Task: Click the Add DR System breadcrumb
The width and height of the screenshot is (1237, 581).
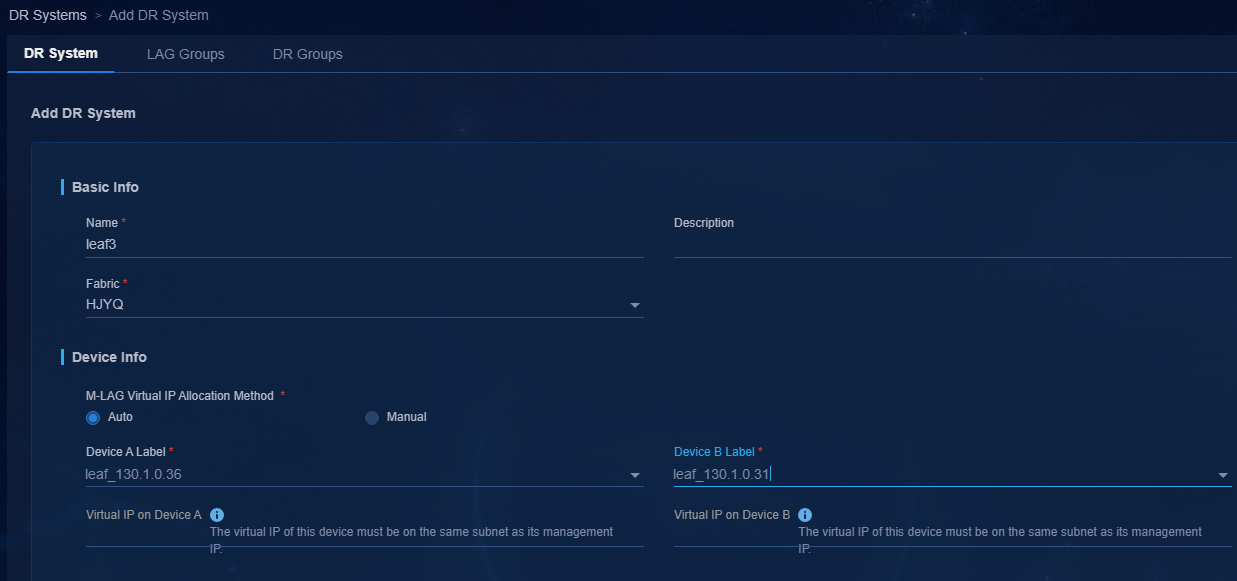Action: pyautogui.click(x=159, y=15)
